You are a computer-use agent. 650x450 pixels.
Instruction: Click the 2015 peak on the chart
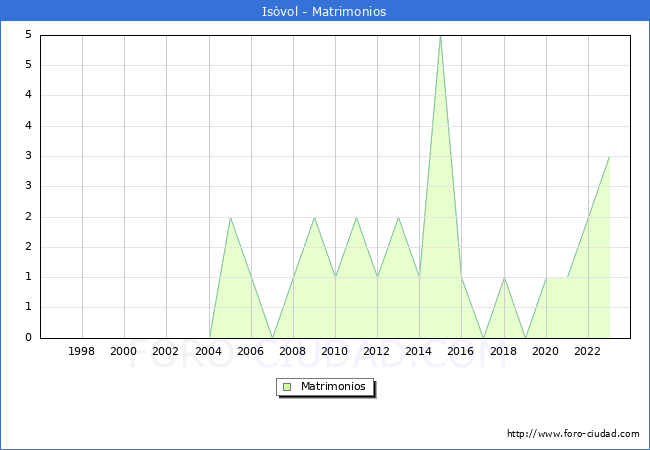(440, 36)
